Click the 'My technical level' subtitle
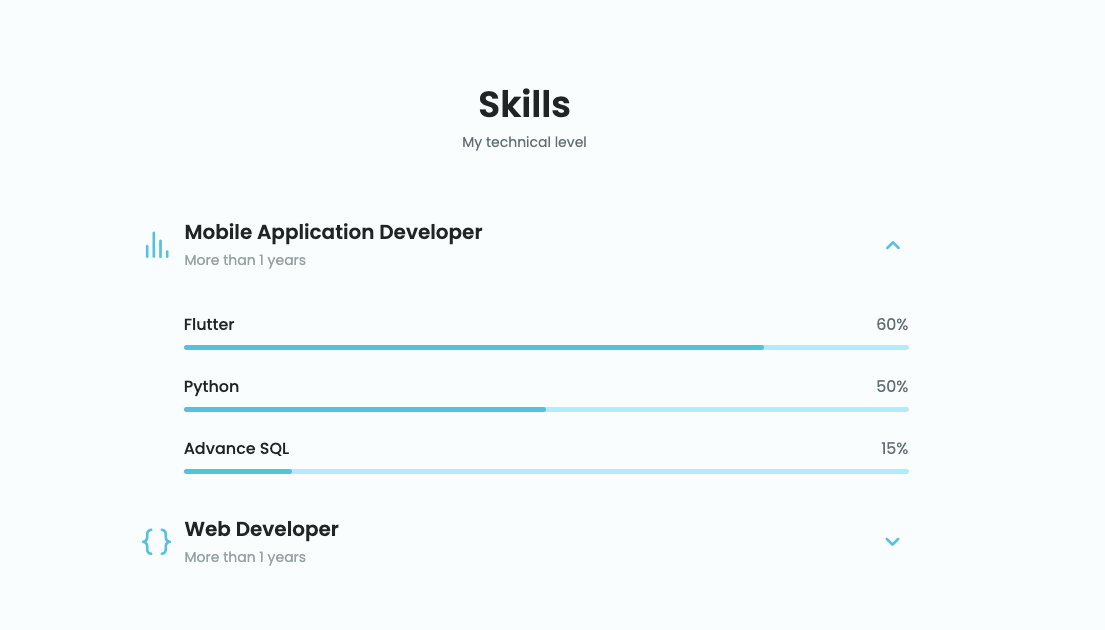 pyautogui.click(x=524, y=142)
